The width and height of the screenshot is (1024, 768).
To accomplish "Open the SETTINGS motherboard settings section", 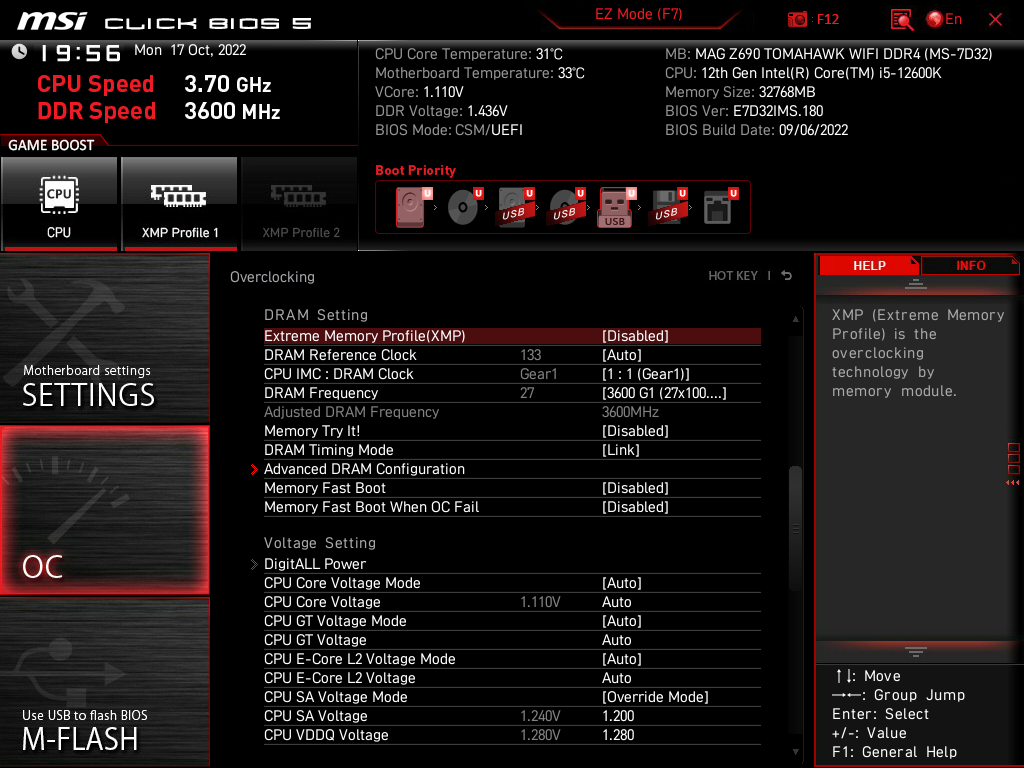I will [104, 338].
